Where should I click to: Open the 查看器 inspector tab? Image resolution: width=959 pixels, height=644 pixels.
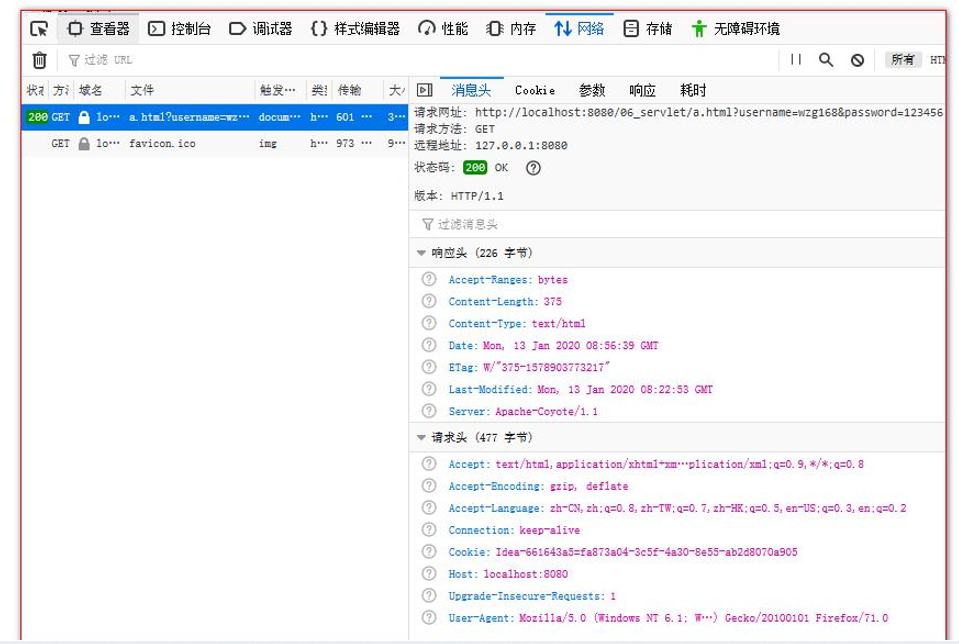click(x=98, y=29)
